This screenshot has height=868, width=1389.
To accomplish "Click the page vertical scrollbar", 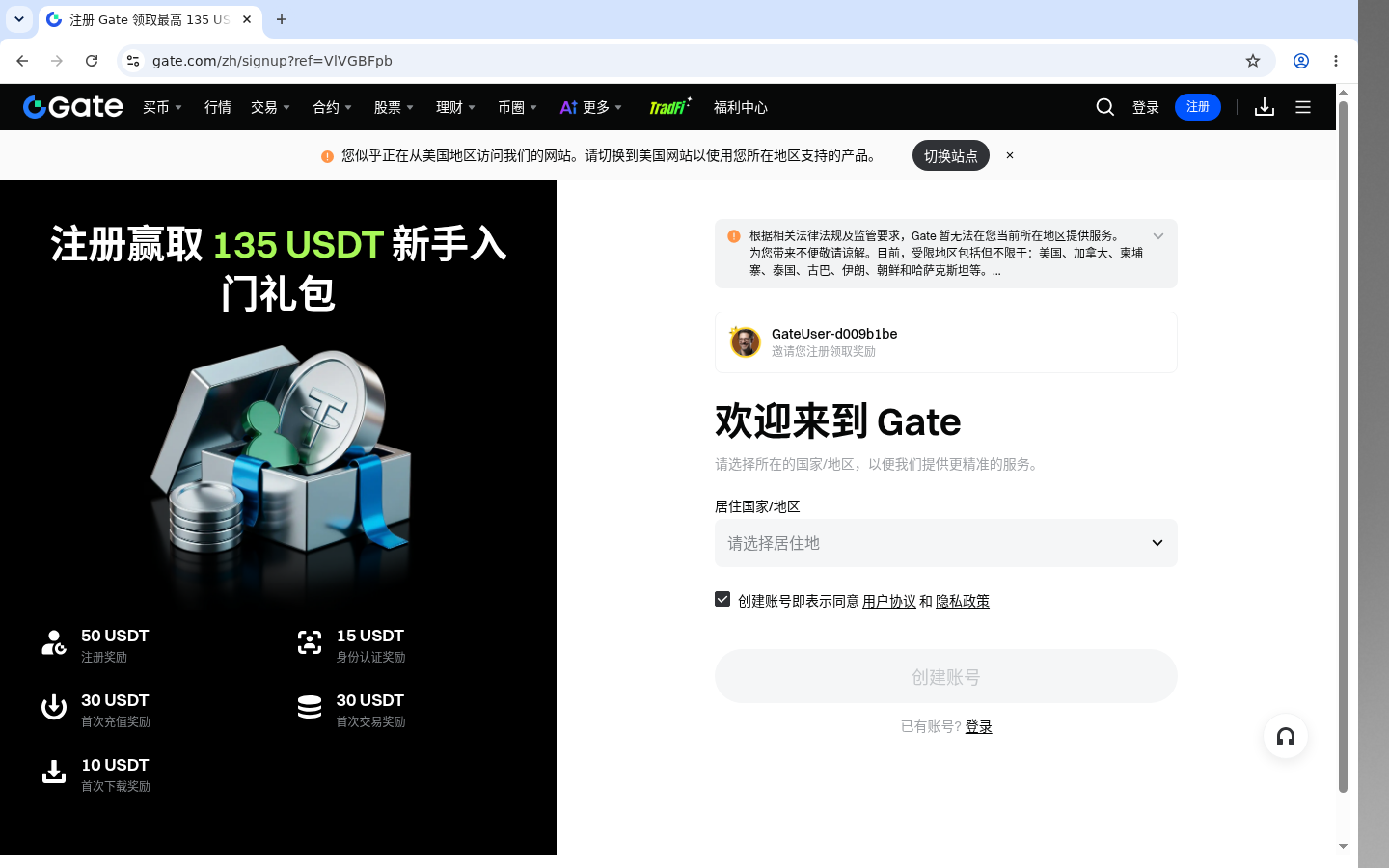I will coord(1343,448).
